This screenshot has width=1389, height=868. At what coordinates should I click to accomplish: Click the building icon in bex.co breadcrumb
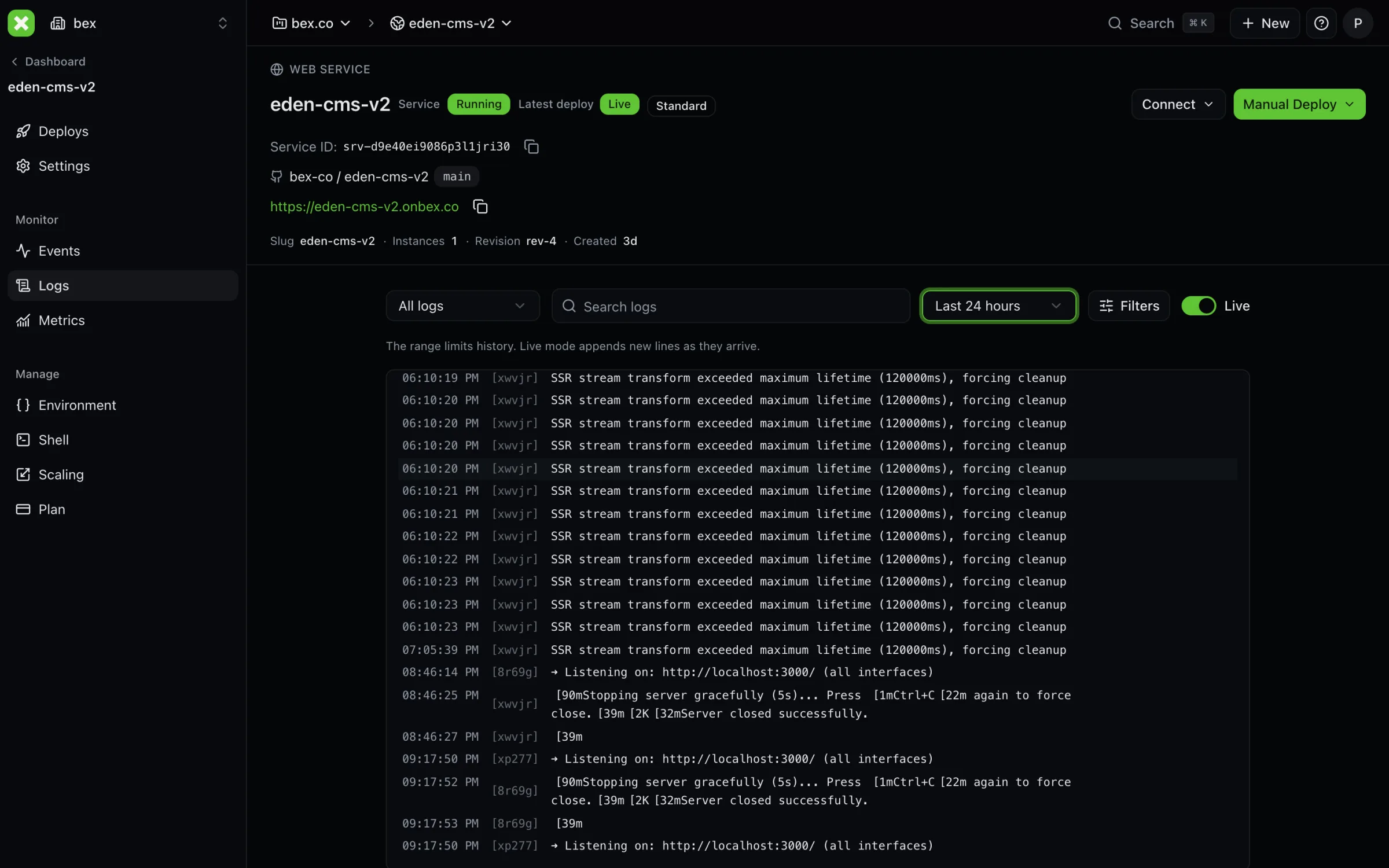point(280,23)
